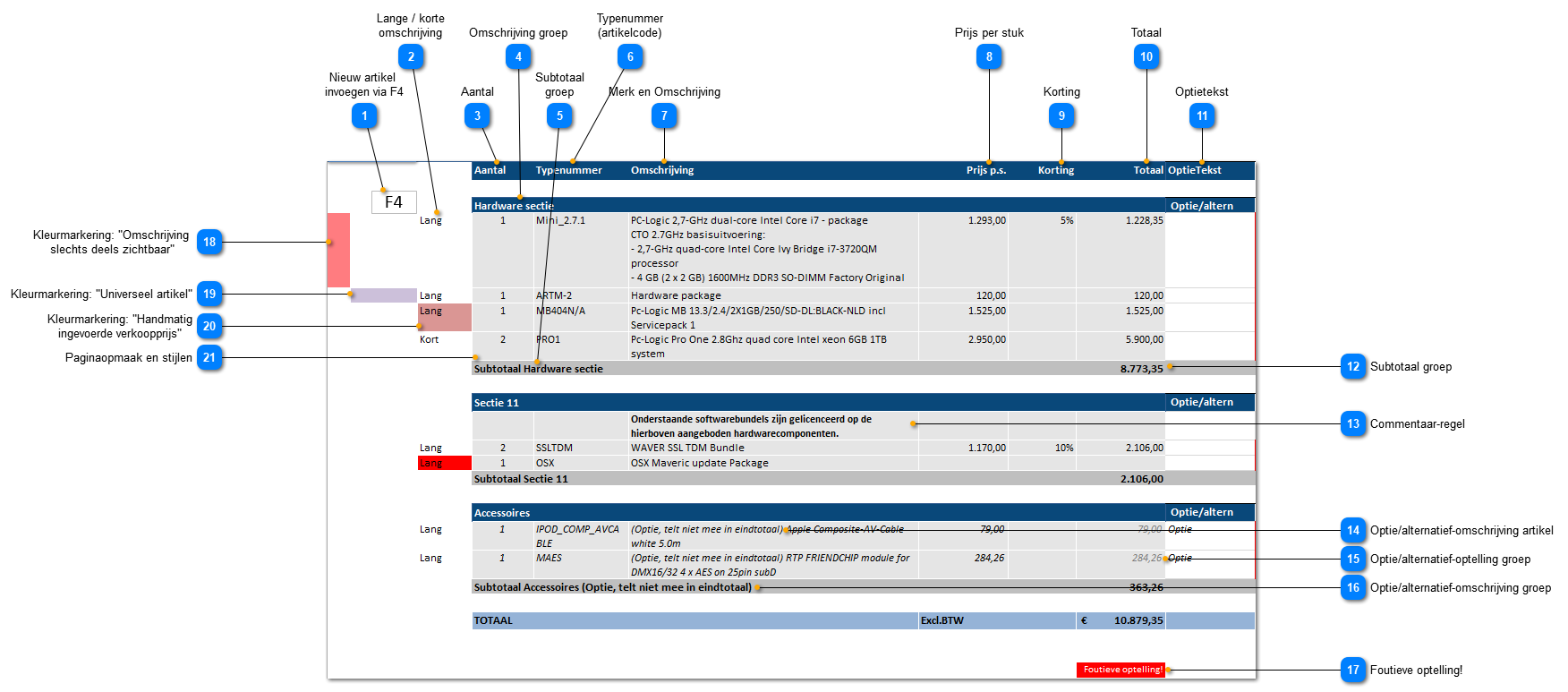Viewport: 1568px width, 692px height.
Task: Click the Hardware package description
Action: click(676, 295)
